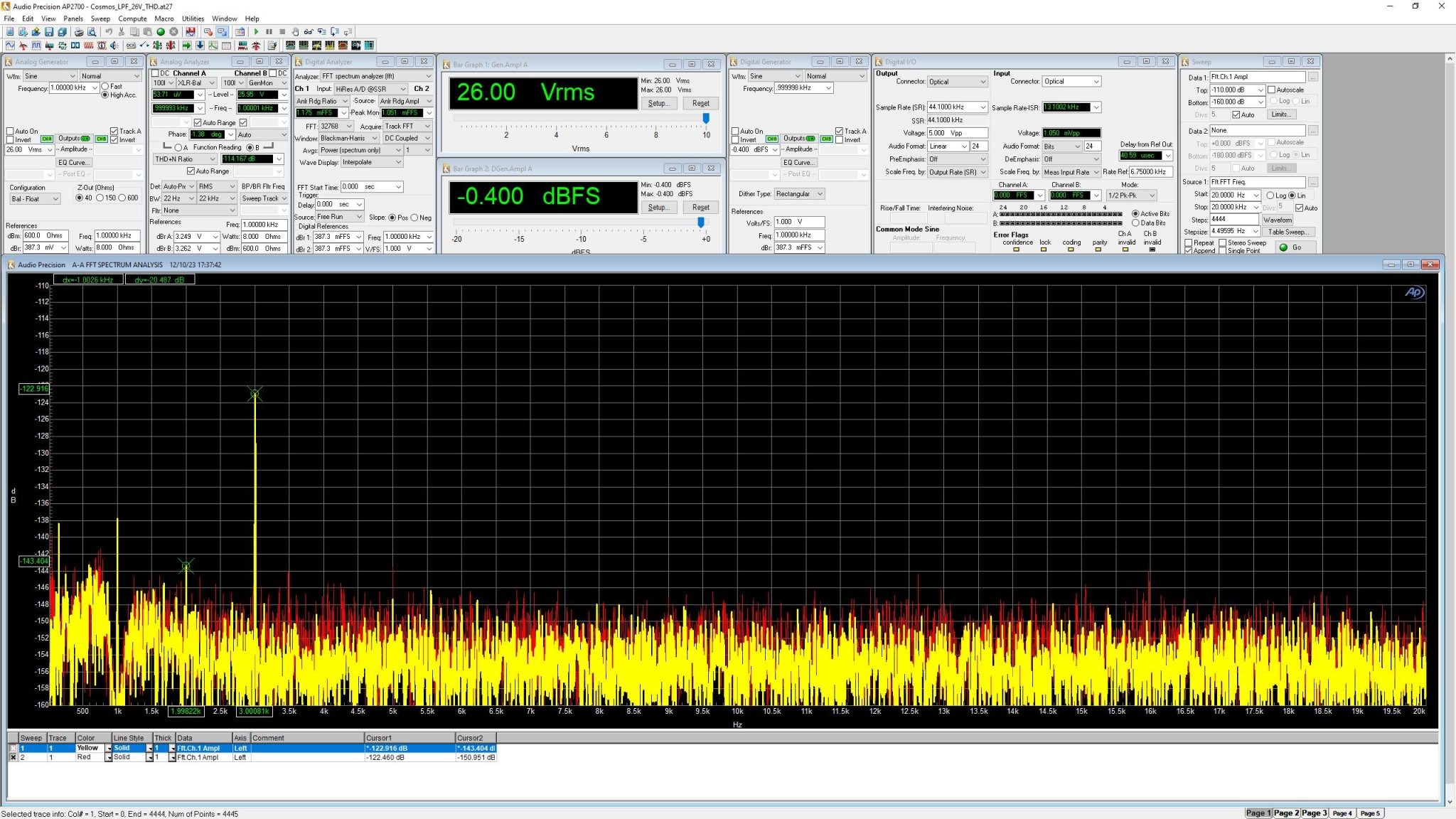Open Bal - Float configuration dropdown
The width and height of the screenshot is (1456, 819).
click(34, 199)
